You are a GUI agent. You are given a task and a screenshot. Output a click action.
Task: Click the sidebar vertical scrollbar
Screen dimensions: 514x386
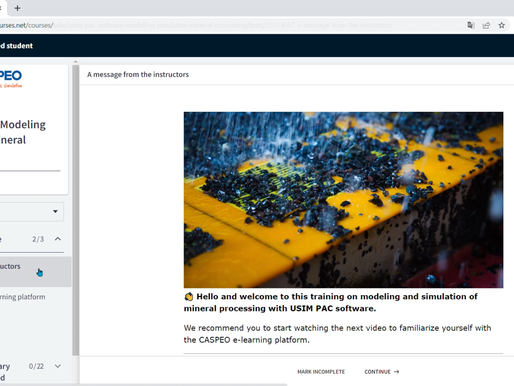(x=76, y=210)
